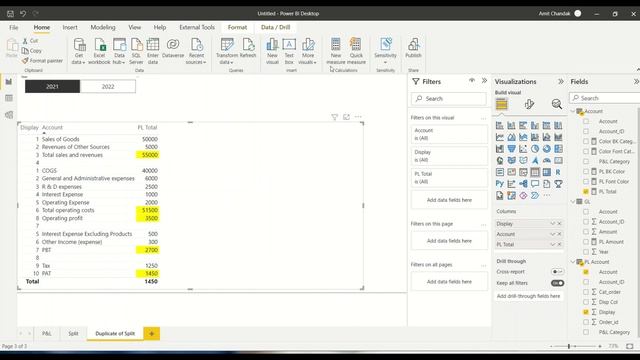The height and width of the screenshot is (360, 640).
Task: Open Format visual tab in Visualizations
Action: tap(529, 104)
